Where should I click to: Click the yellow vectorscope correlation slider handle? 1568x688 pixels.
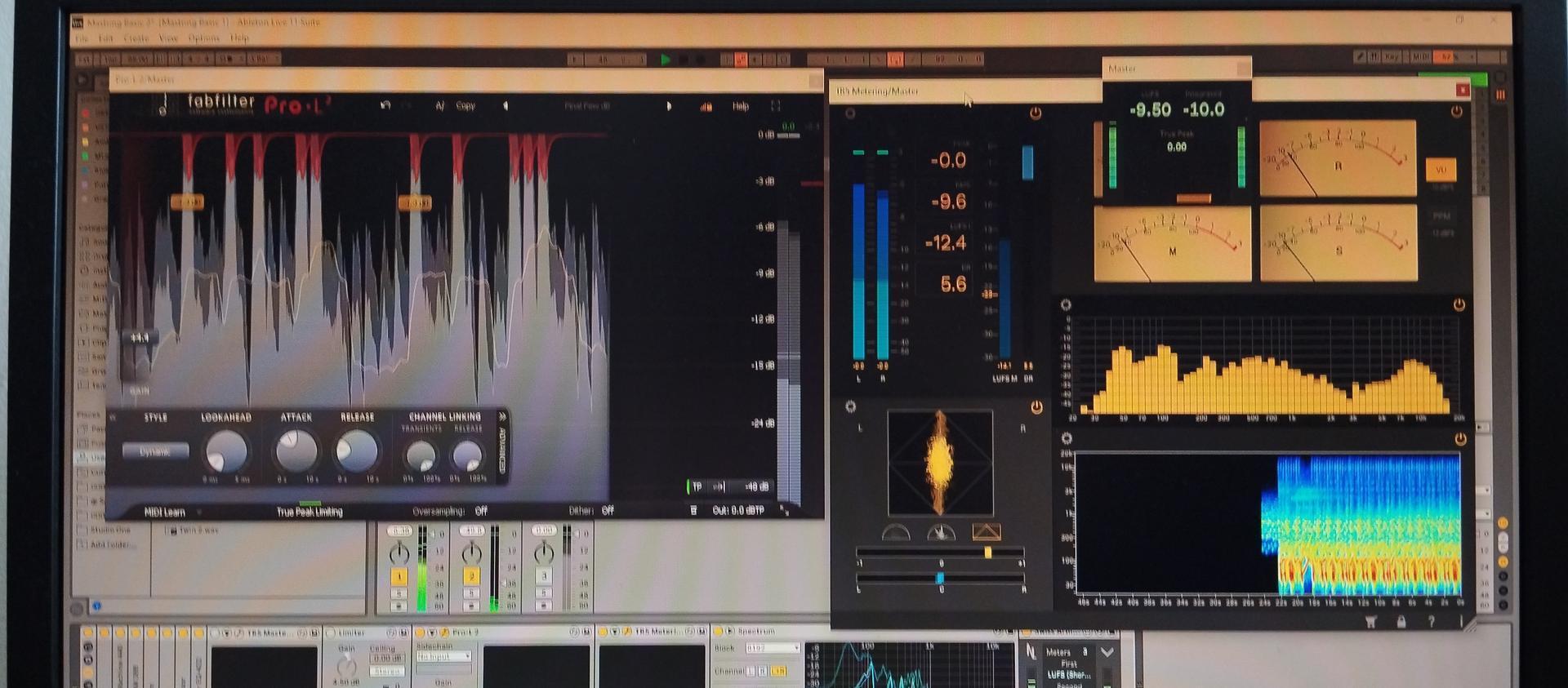988,553
